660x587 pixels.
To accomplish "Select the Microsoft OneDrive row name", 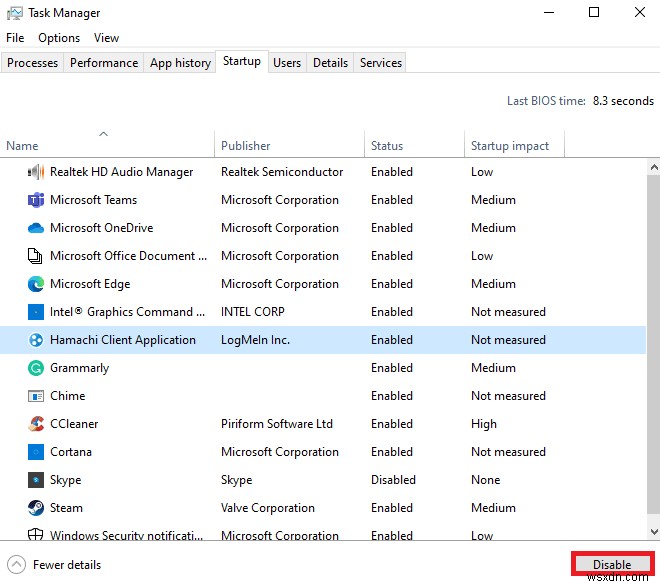I will tap(101, 228).
